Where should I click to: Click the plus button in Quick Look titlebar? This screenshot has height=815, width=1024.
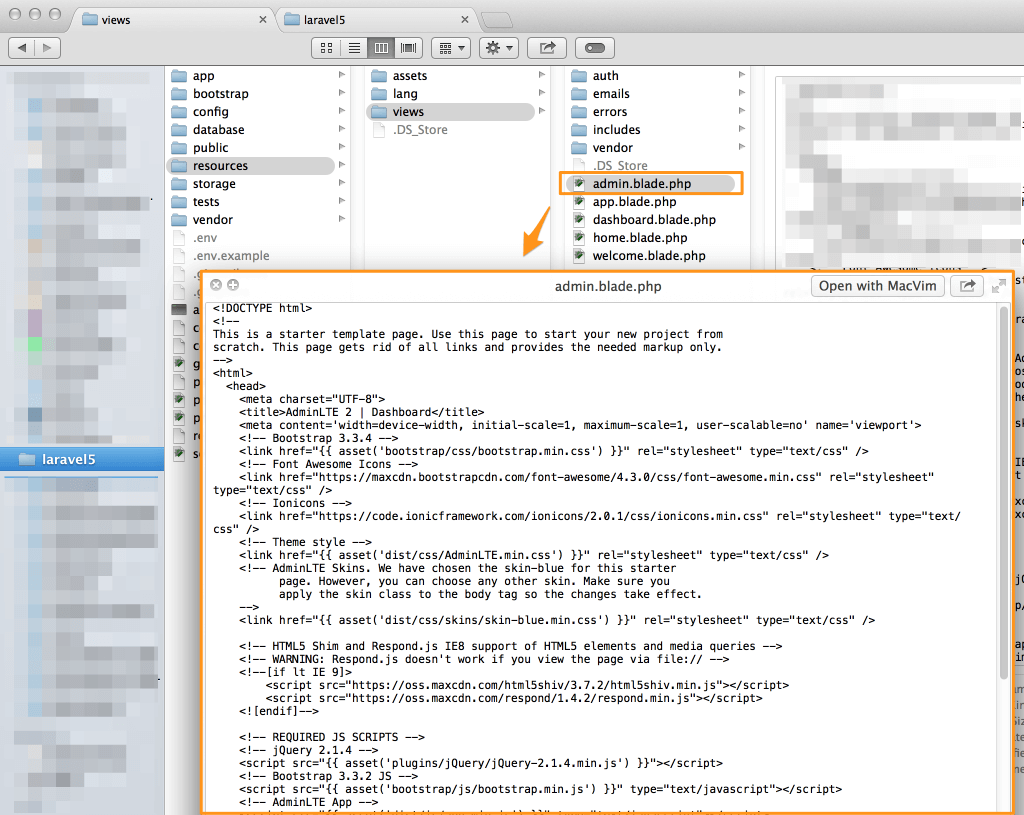[232, 285]
